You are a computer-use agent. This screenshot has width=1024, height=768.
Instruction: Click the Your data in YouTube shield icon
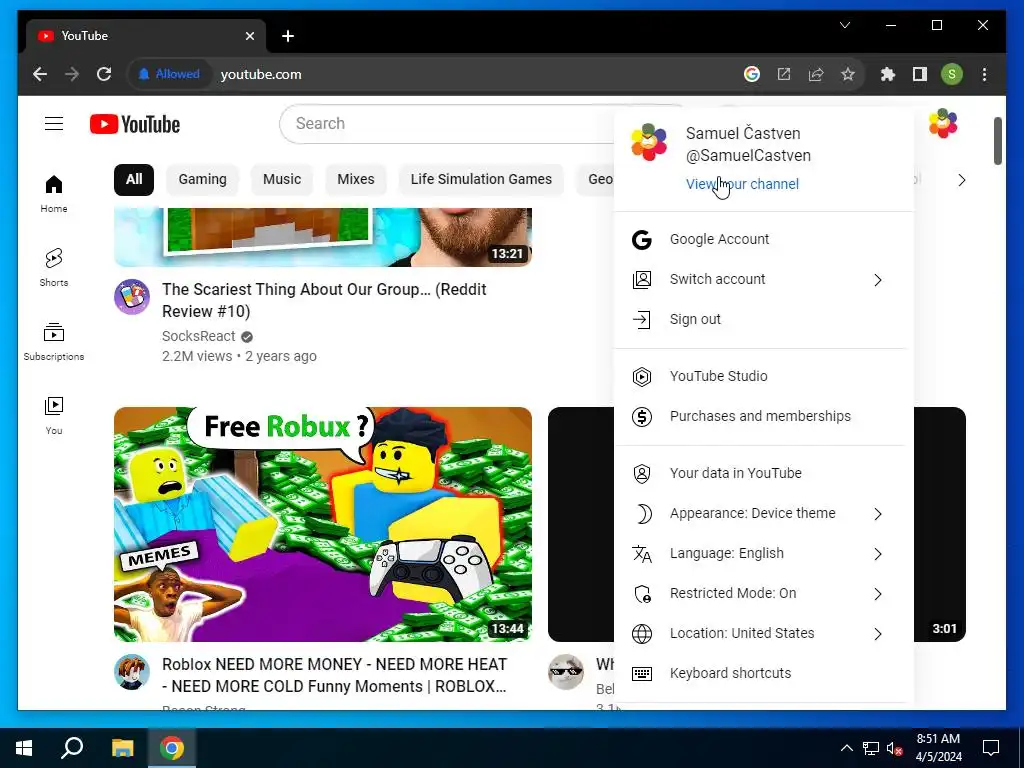pos(642,473)
